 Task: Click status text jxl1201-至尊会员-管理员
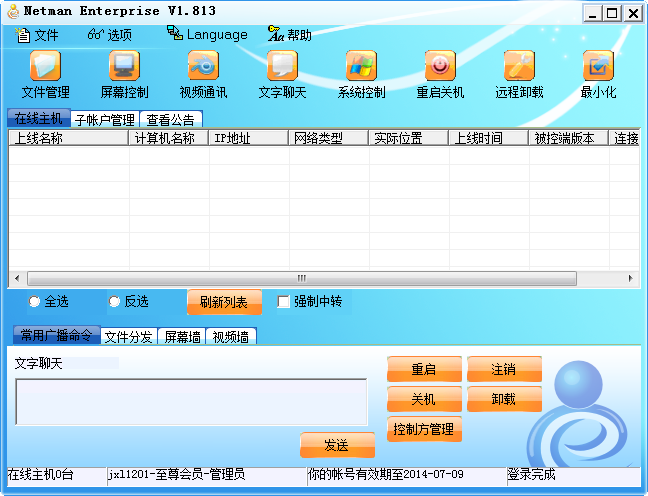176,474
